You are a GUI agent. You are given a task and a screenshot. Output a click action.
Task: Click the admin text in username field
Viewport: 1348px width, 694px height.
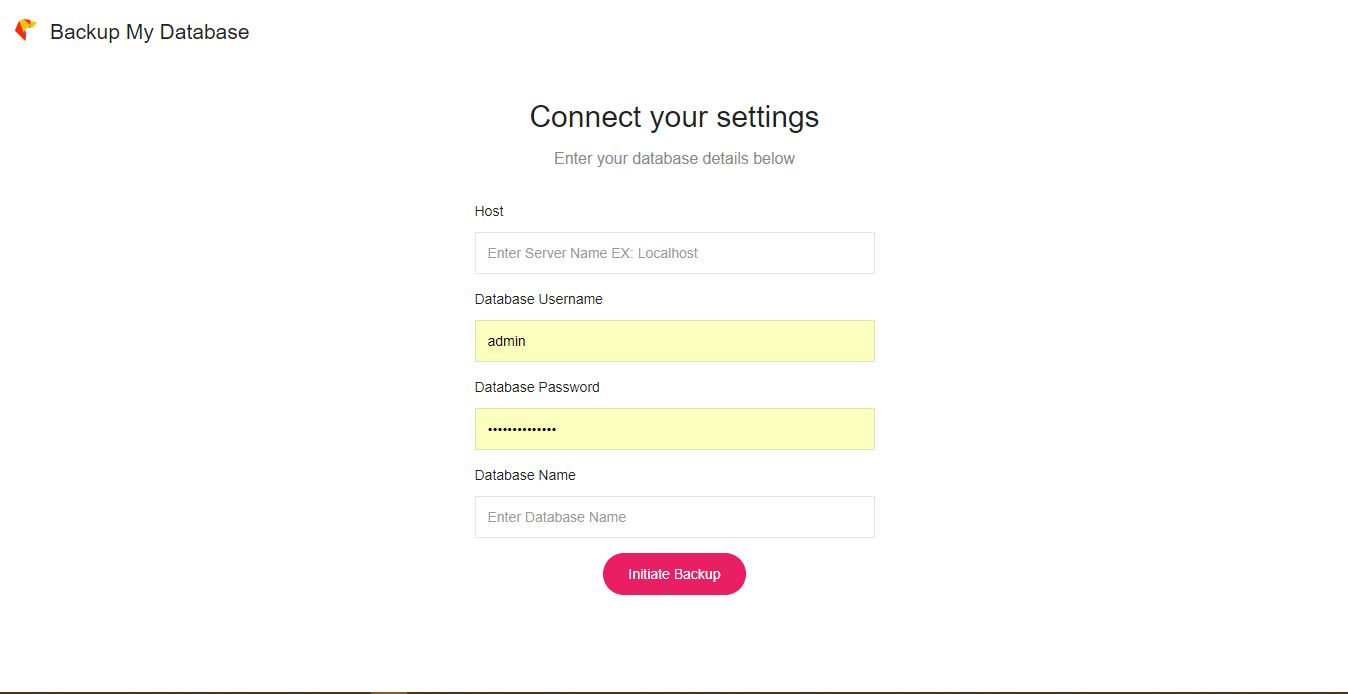pyautogui.click(x=506, y=341)
